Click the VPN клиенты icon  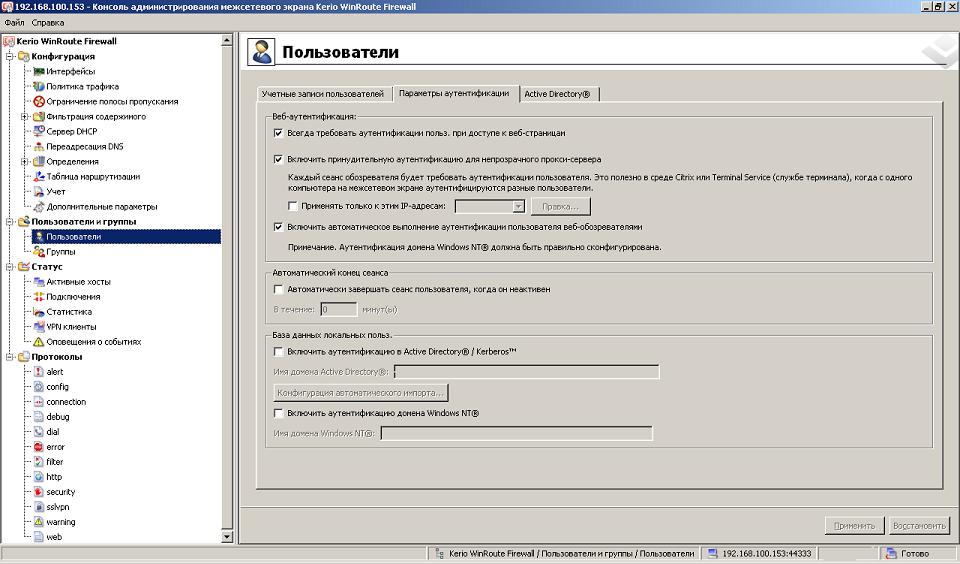coord(39,326)
